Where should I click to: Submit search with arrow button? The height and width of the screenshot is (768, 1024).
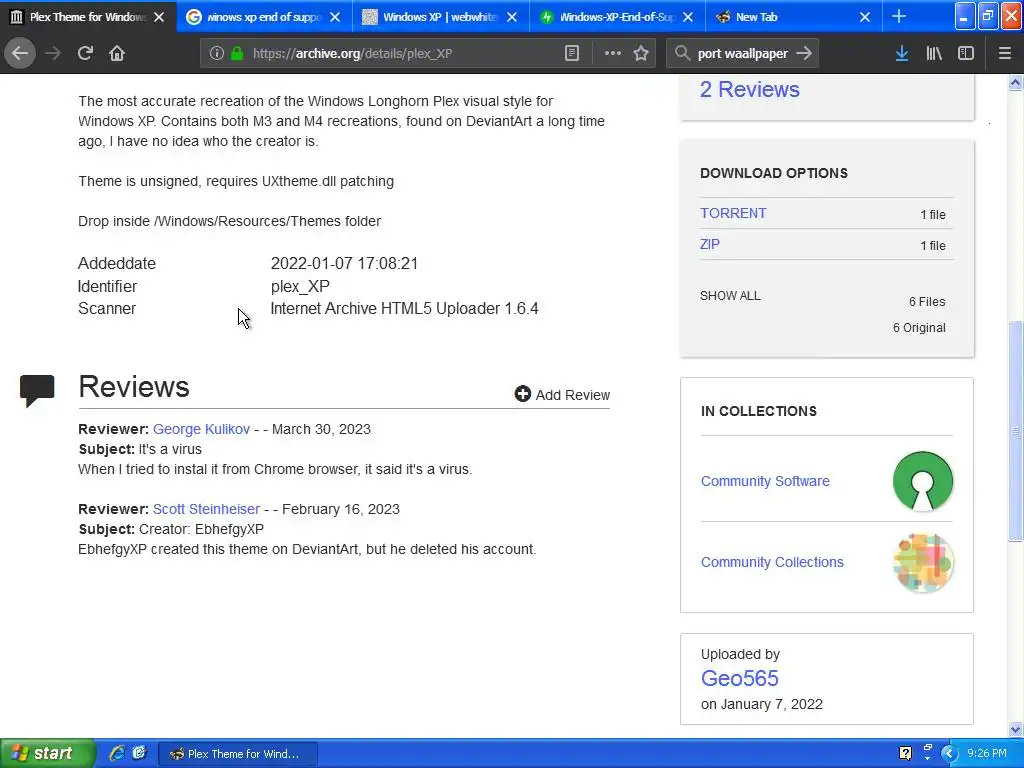(x=805, y=54)
